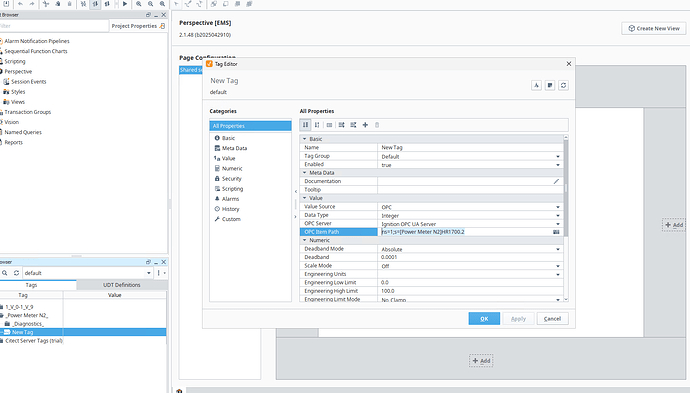
Task: Toggle categorized view in properties toolbar
Action: 305,125
